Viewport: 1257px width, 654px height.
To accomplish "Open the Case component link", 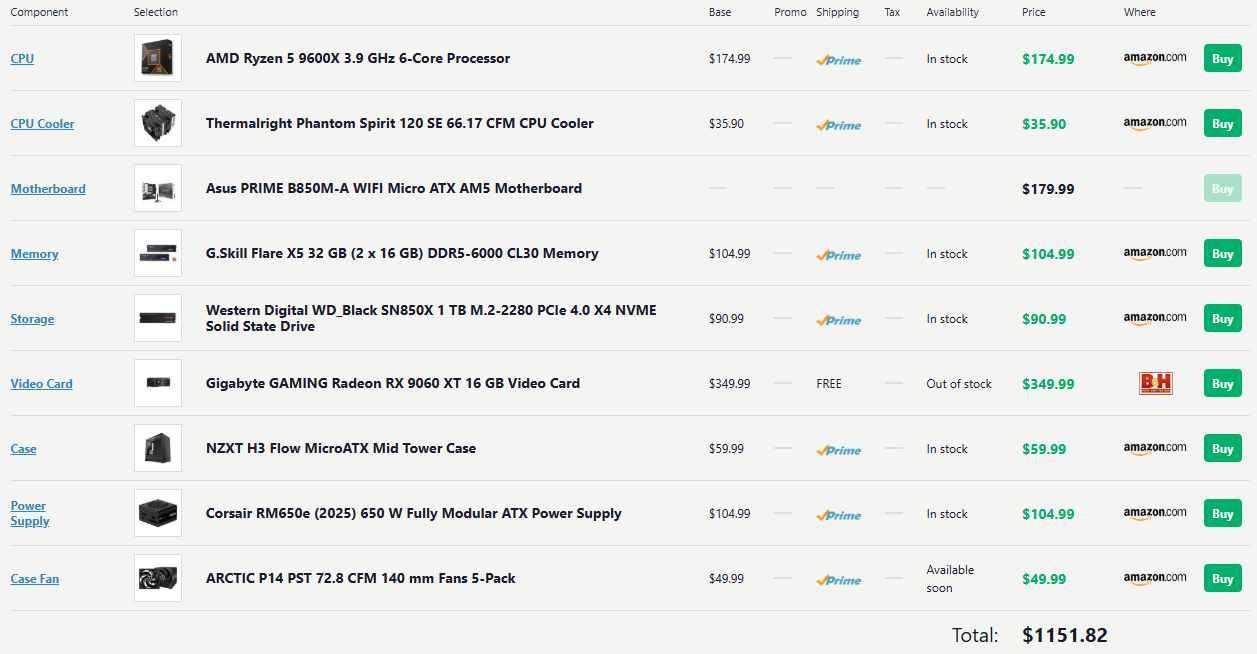I will [23, 449].
